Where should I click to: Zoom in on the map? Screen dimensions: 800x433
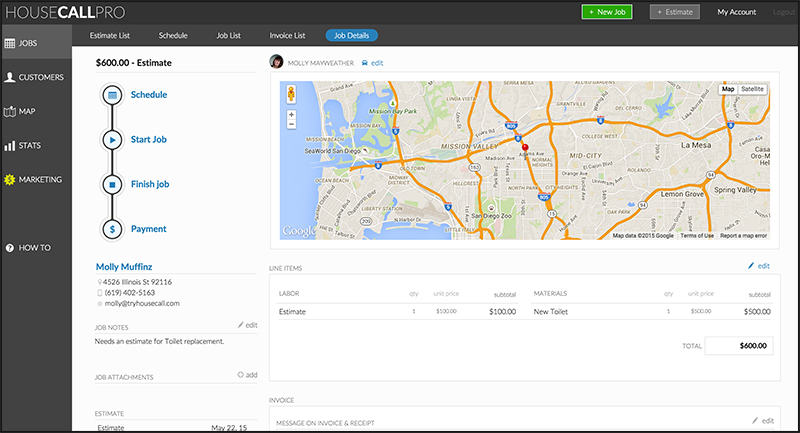tap(291, 115)
